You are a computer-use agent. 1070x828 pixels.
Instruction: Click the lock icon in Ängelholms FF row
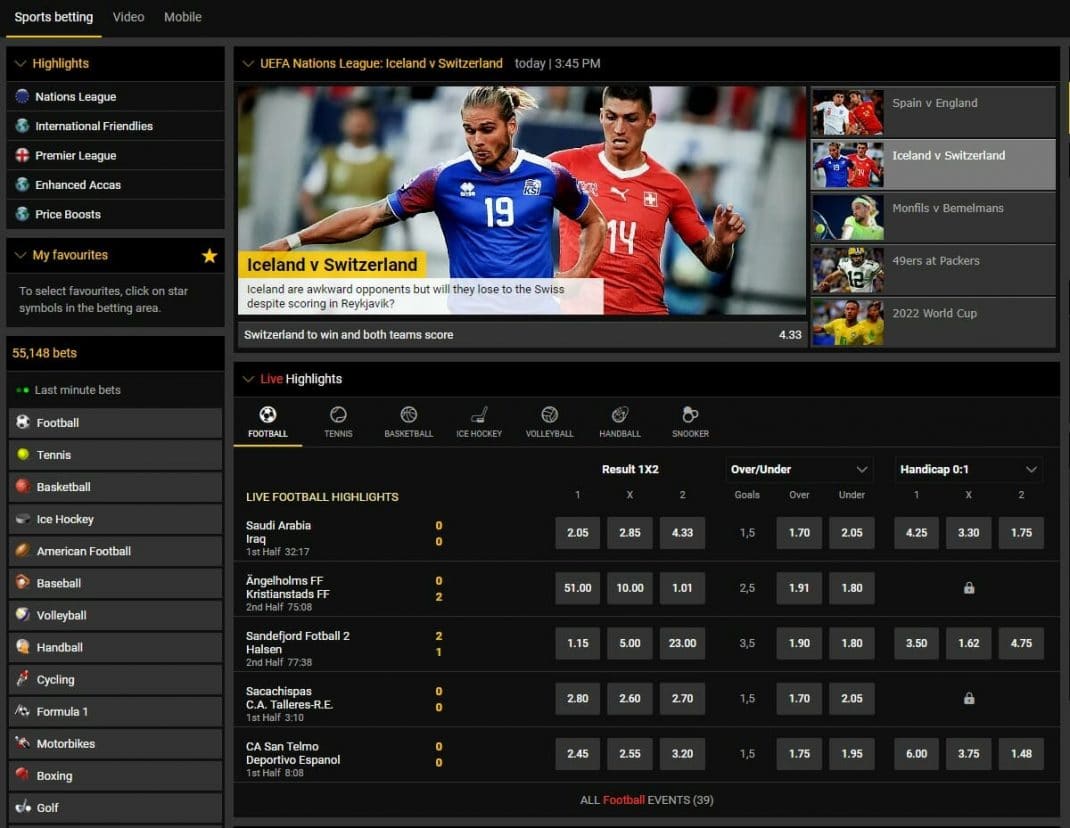click(968, 588)
